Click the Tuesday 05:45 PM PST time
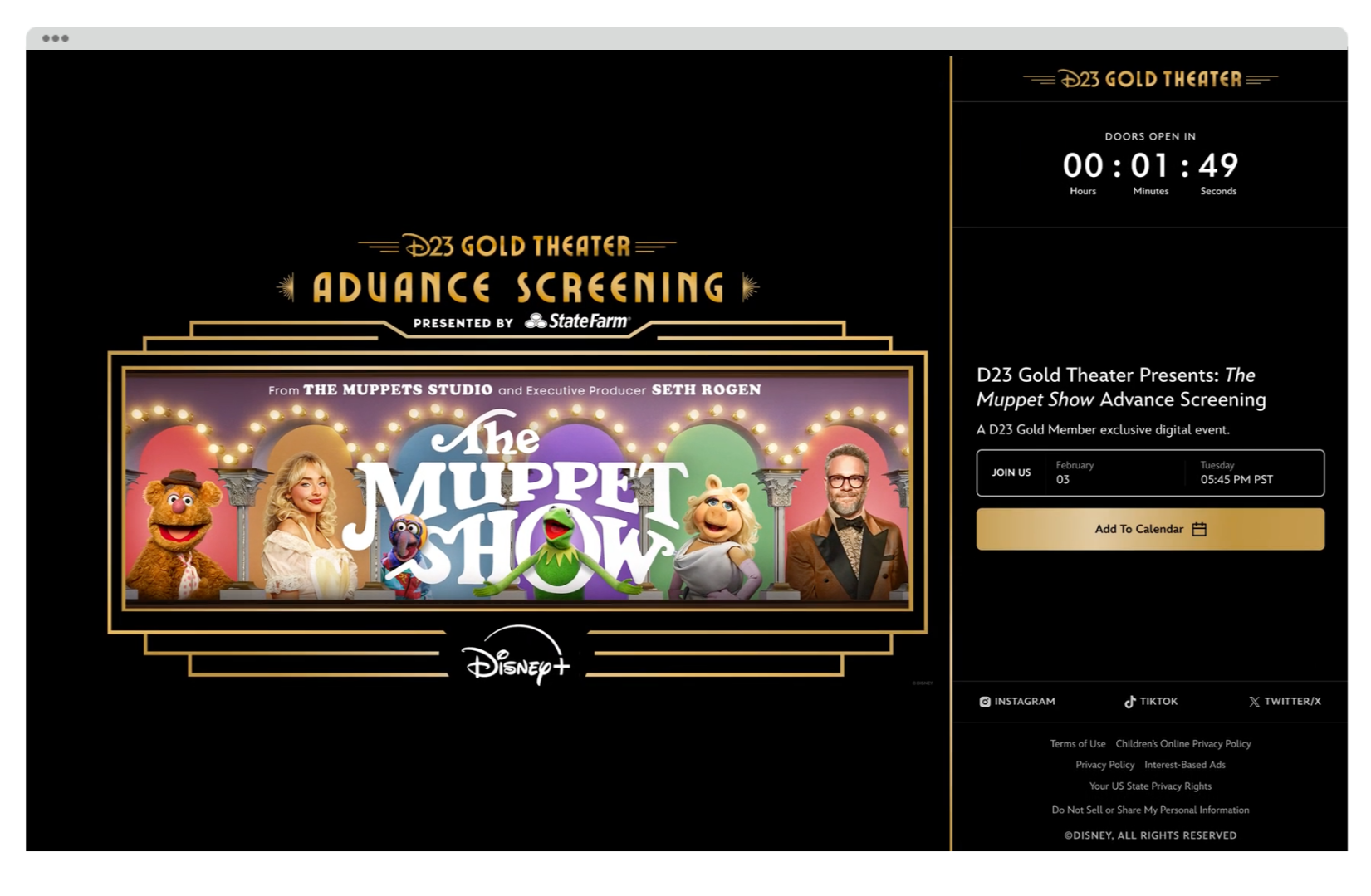 coord(1236,472)
